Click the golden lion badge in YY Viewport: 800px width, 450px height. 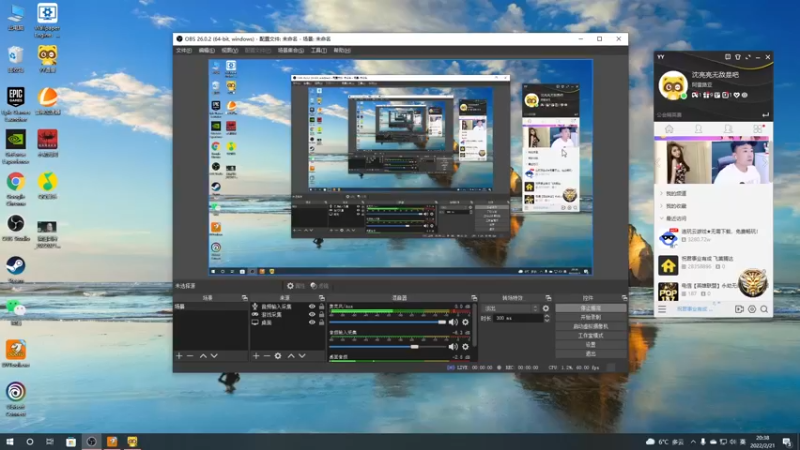(x=753, y=283)
